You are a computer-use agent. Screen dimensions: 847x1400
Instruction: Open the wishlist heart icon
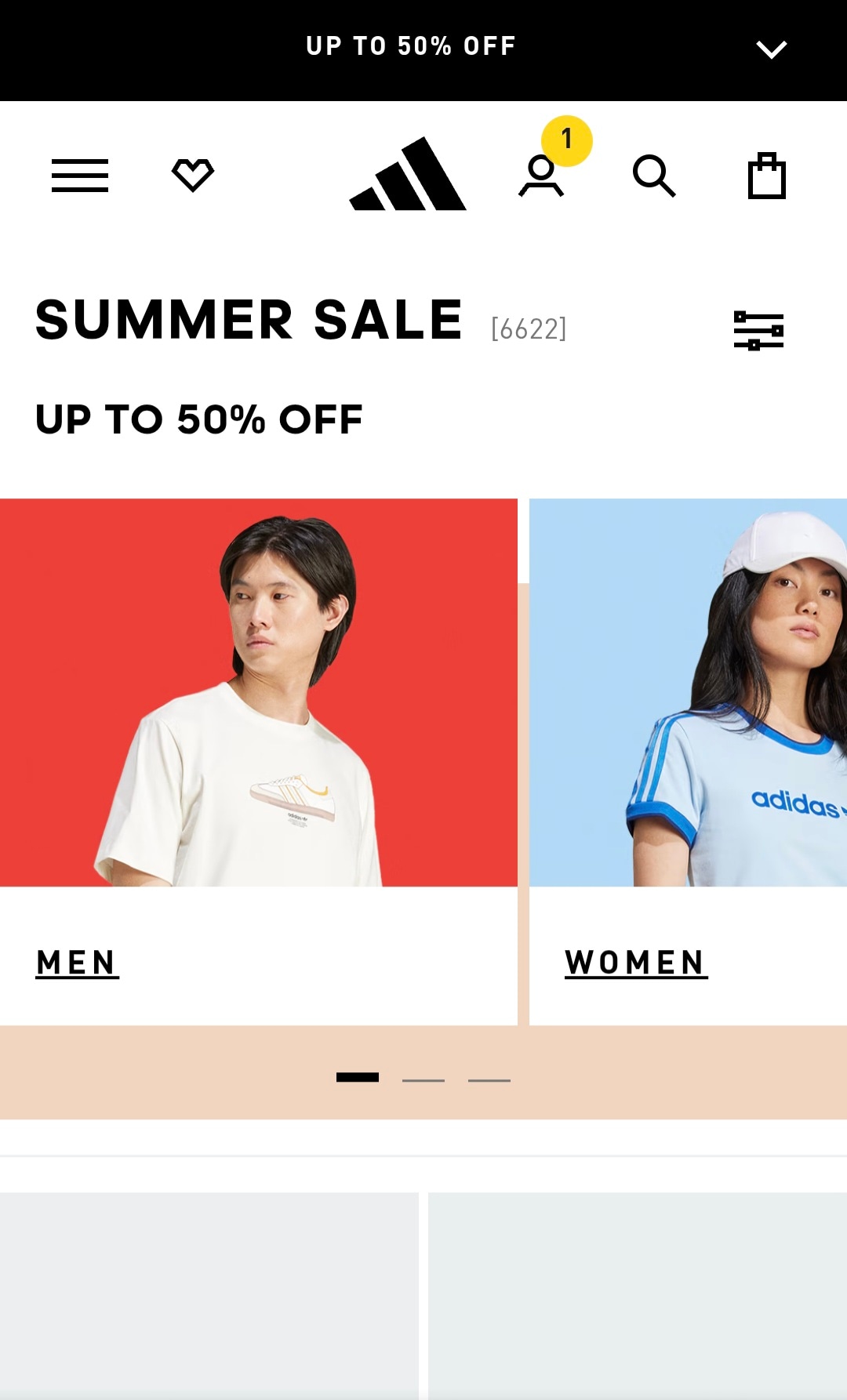193,175
